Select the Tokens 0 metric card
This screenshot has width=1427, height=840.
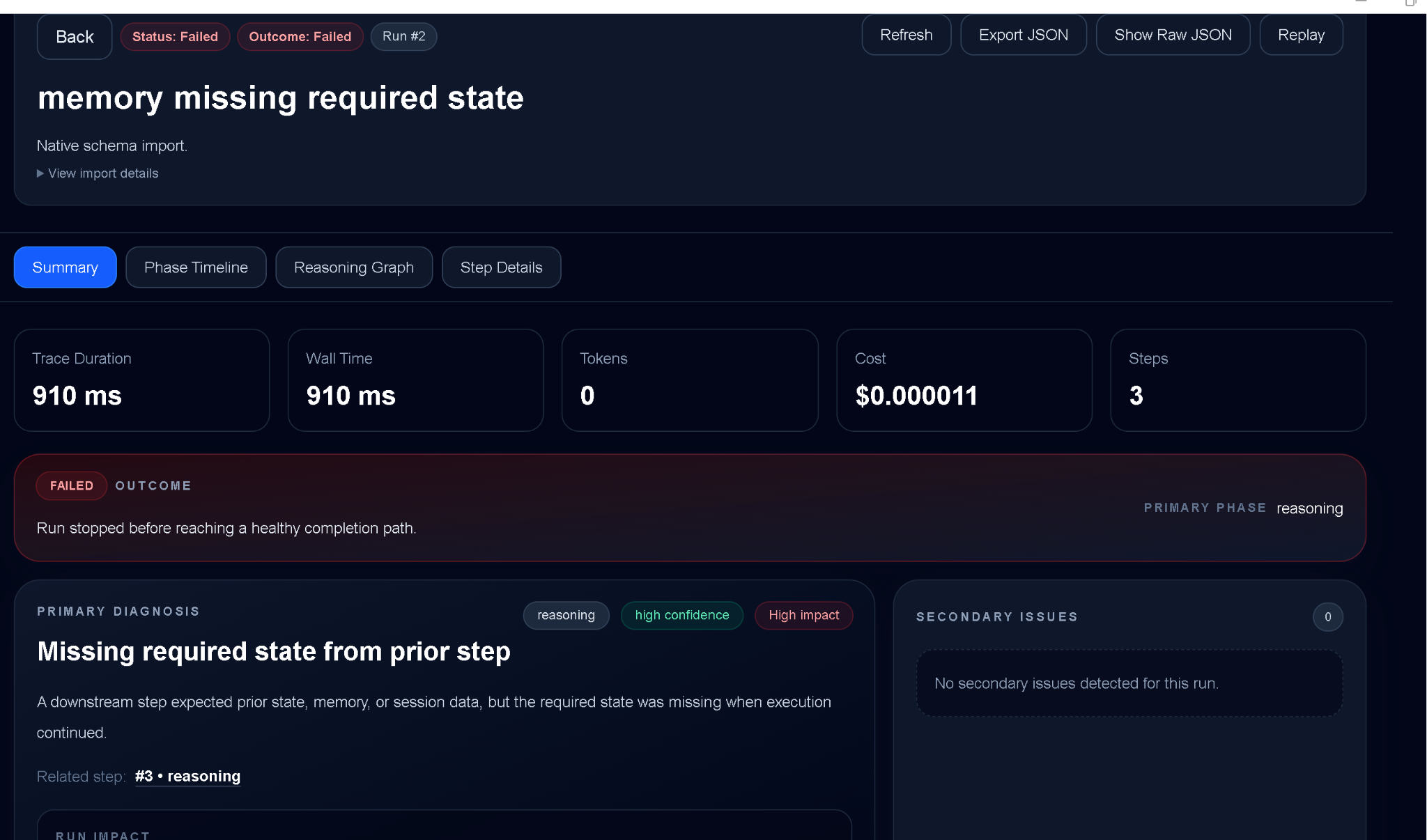point(690,380)
